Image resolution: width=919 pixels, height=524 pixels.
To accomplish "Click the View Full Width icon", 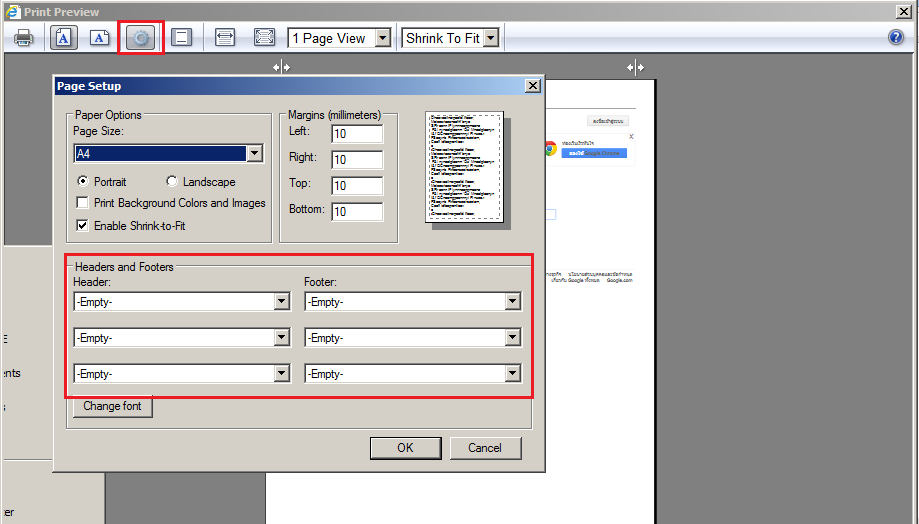I will 225,38.
